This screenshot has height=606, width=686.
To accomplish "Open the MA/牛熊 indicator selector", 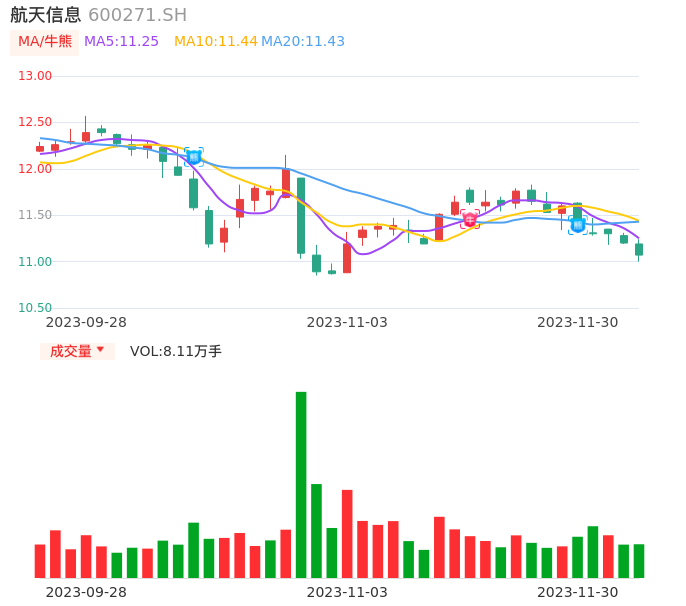I will (x=45, y=42).
